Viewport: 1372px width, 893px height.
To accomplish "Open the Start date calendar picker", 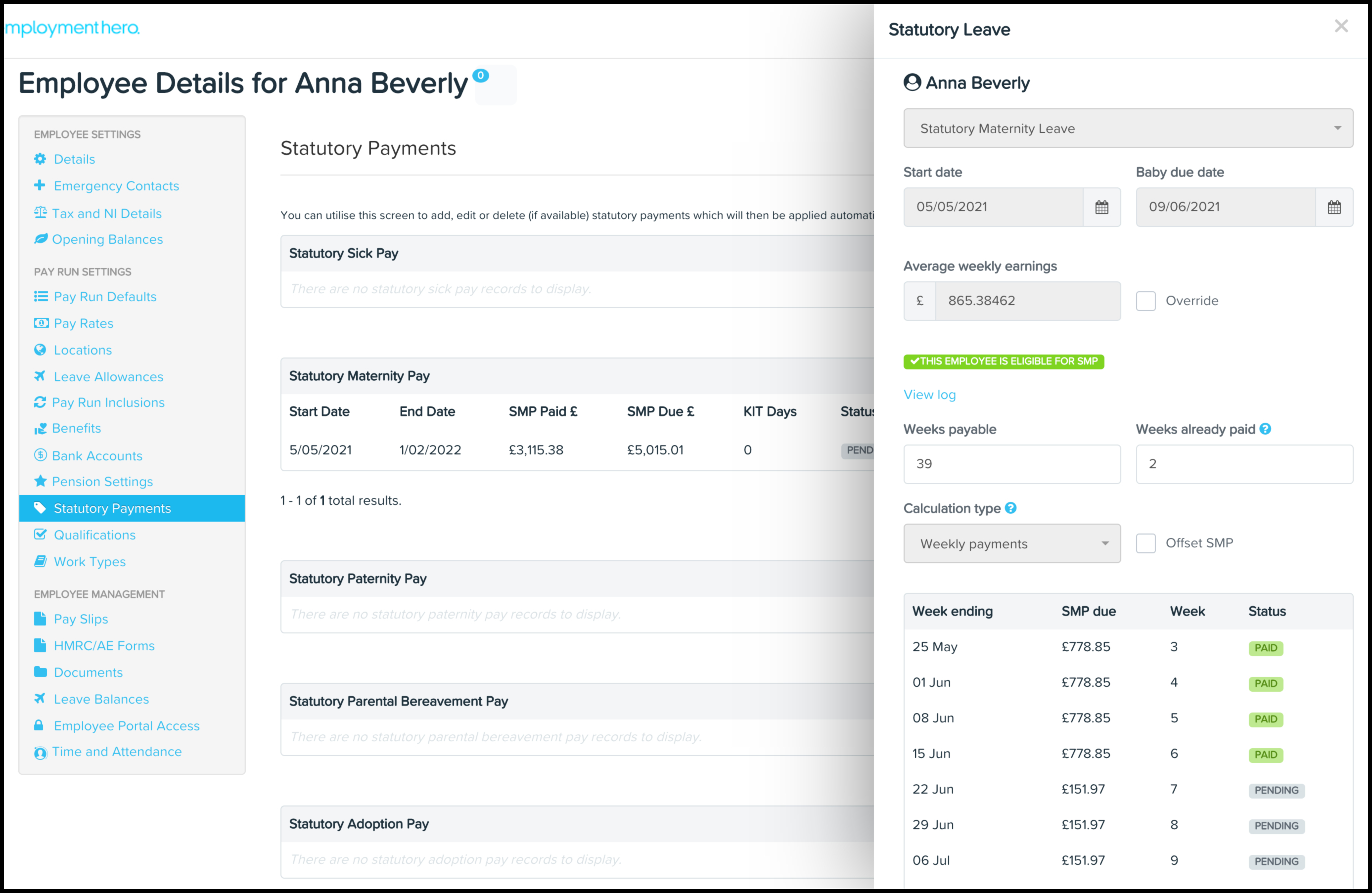I will (1101, 207).
